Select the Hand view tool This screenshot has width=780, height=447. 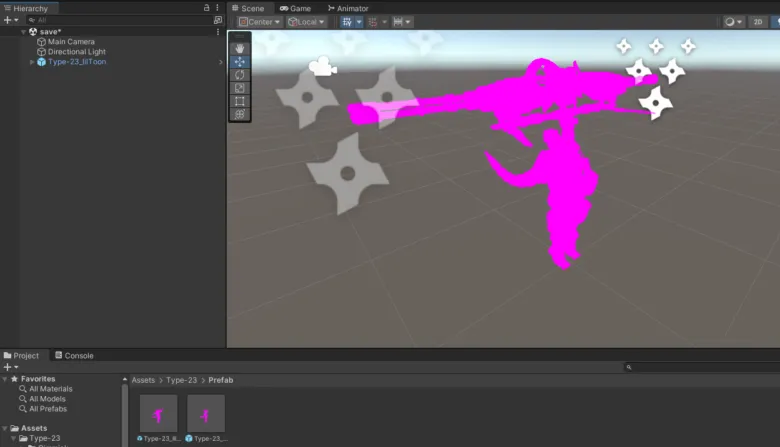(239, 48)
